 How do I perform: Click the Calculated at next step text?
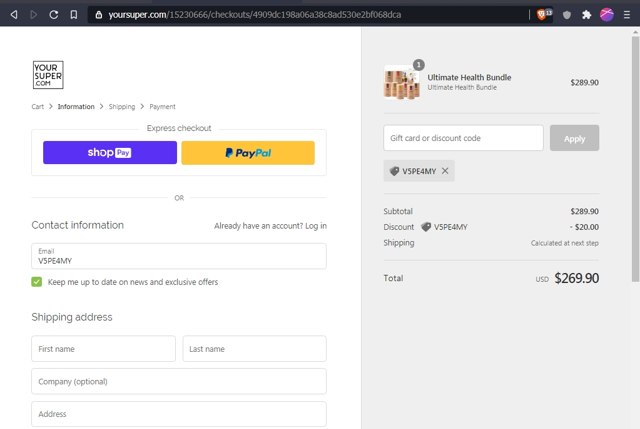564,243
